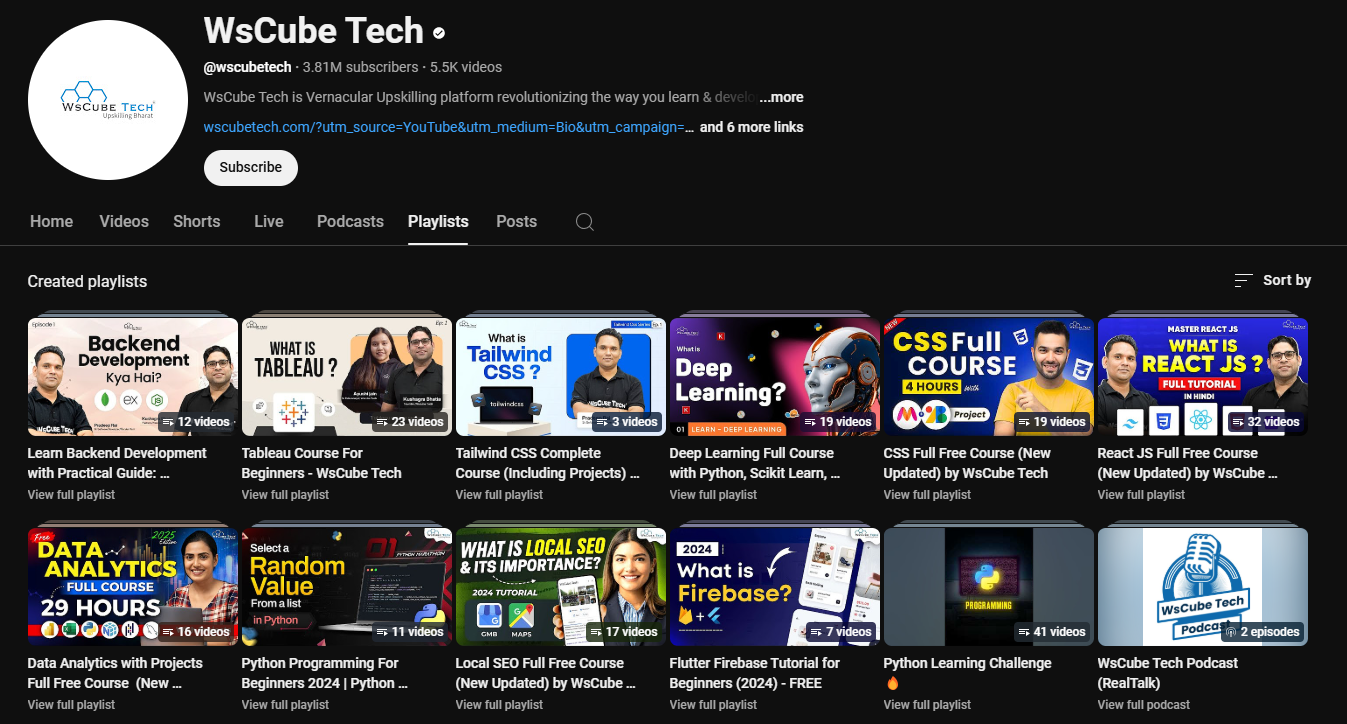This screenshot has width=1347, height=724.
Task: Open the wscubetech.com website link
Action: point(449,127)
